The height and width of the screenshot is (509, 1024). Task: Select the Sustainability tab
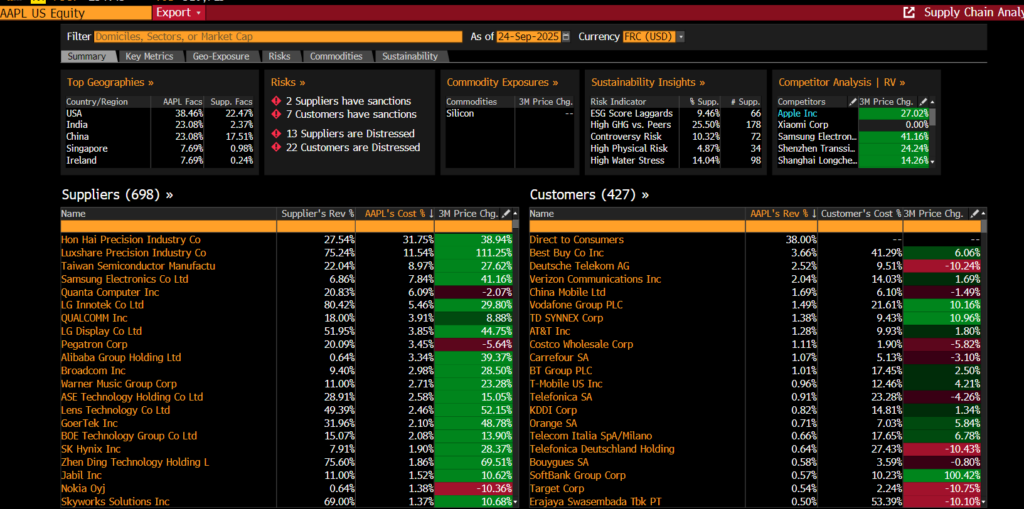pyautogui.click(x=409, y=57)
